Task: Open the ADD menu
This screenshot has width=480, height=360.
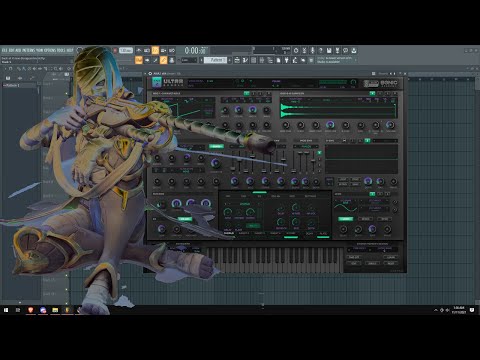Action: (x=18, y=50)
